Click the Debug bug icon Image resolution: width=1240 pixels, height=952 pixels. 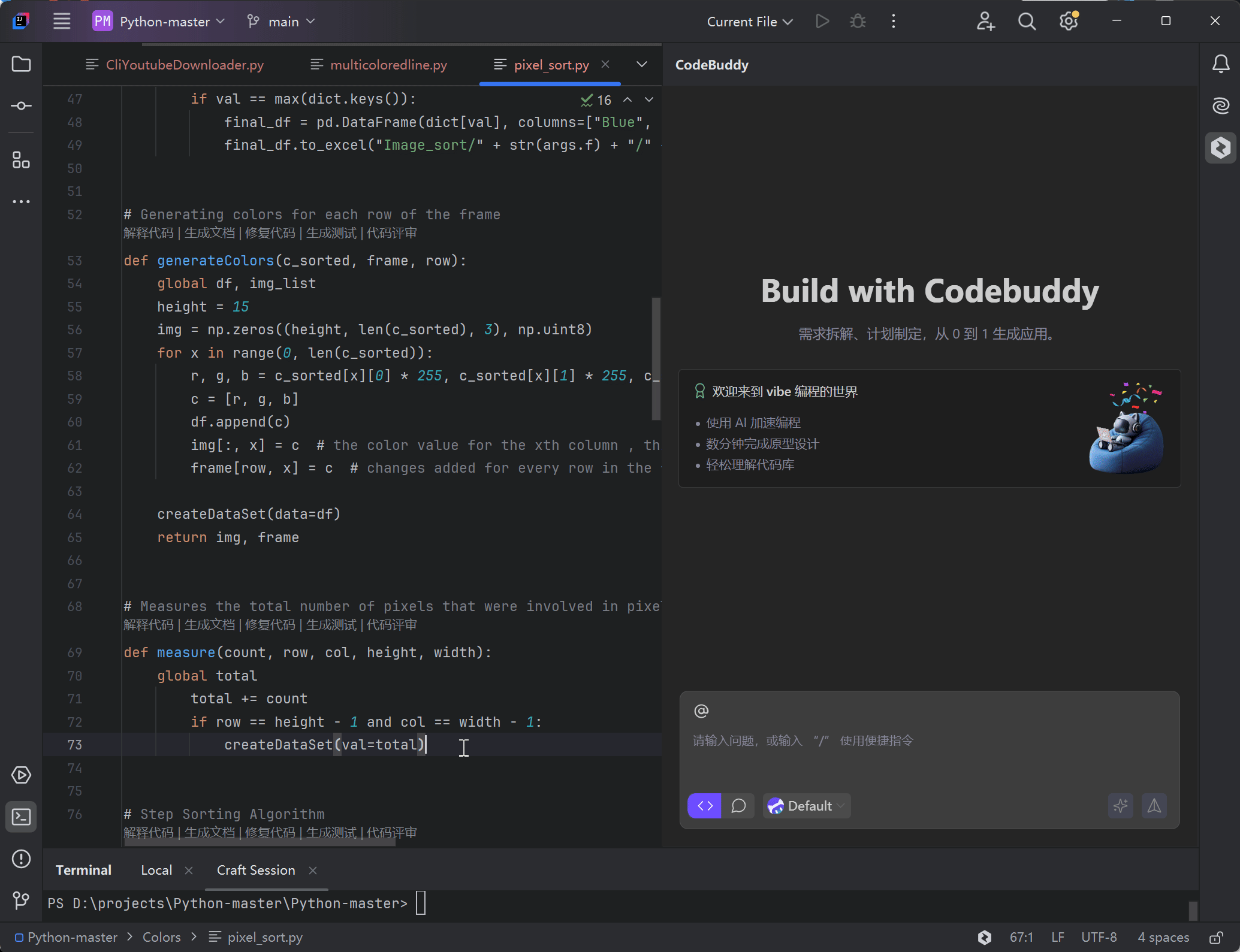coord(858,22)
